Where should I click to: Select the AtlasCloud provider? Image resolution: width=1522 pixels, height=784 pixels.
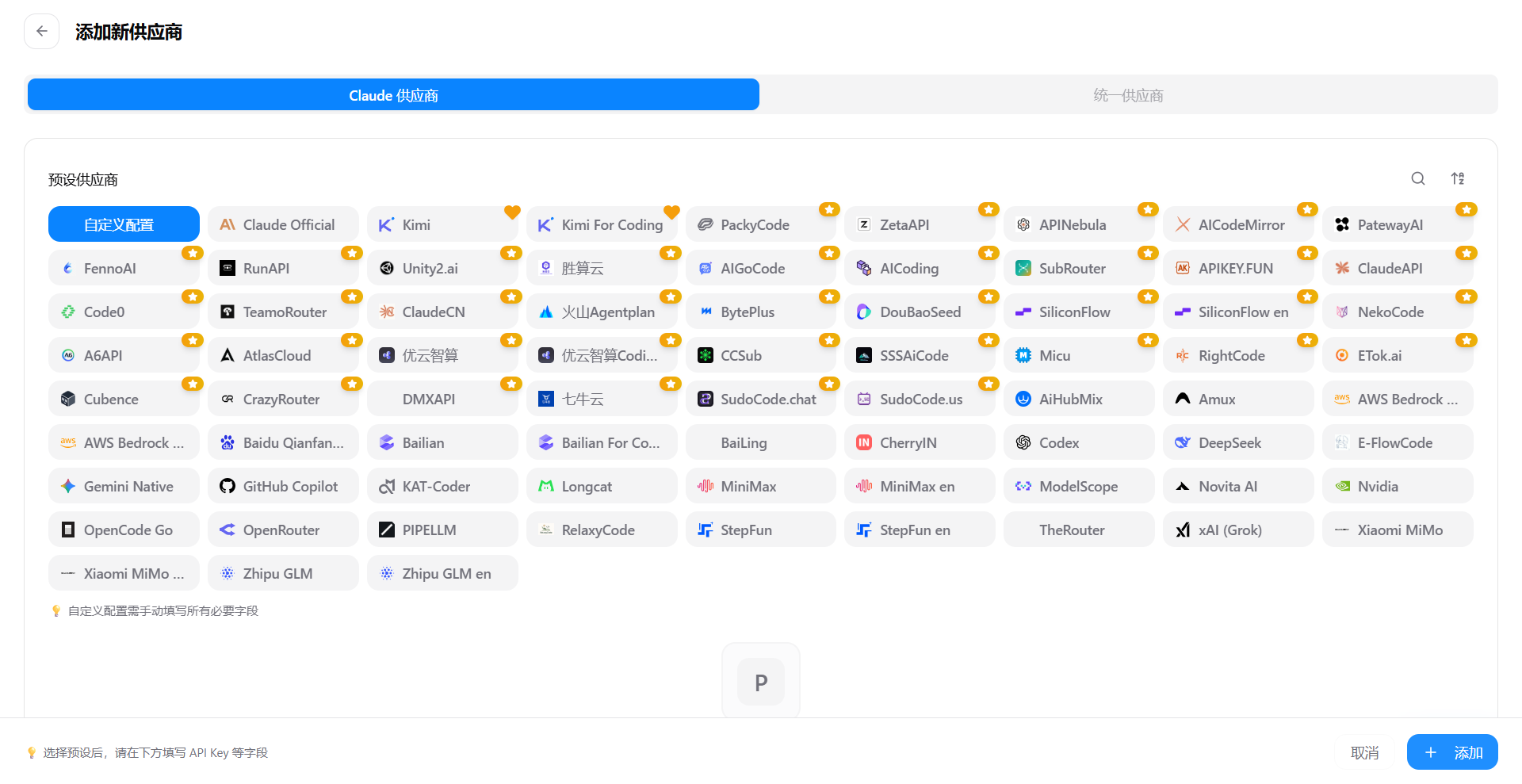coord(283,355)
